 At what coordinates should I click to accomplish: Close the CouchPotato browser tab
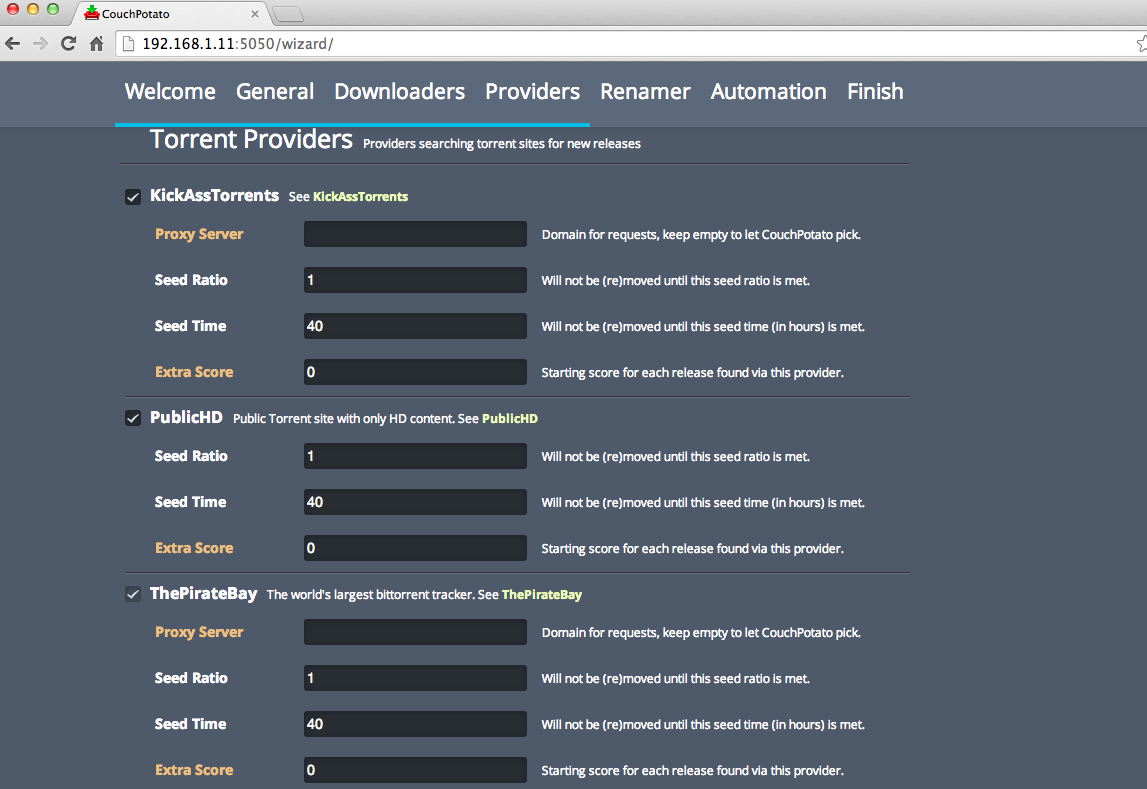coord(255,14)
